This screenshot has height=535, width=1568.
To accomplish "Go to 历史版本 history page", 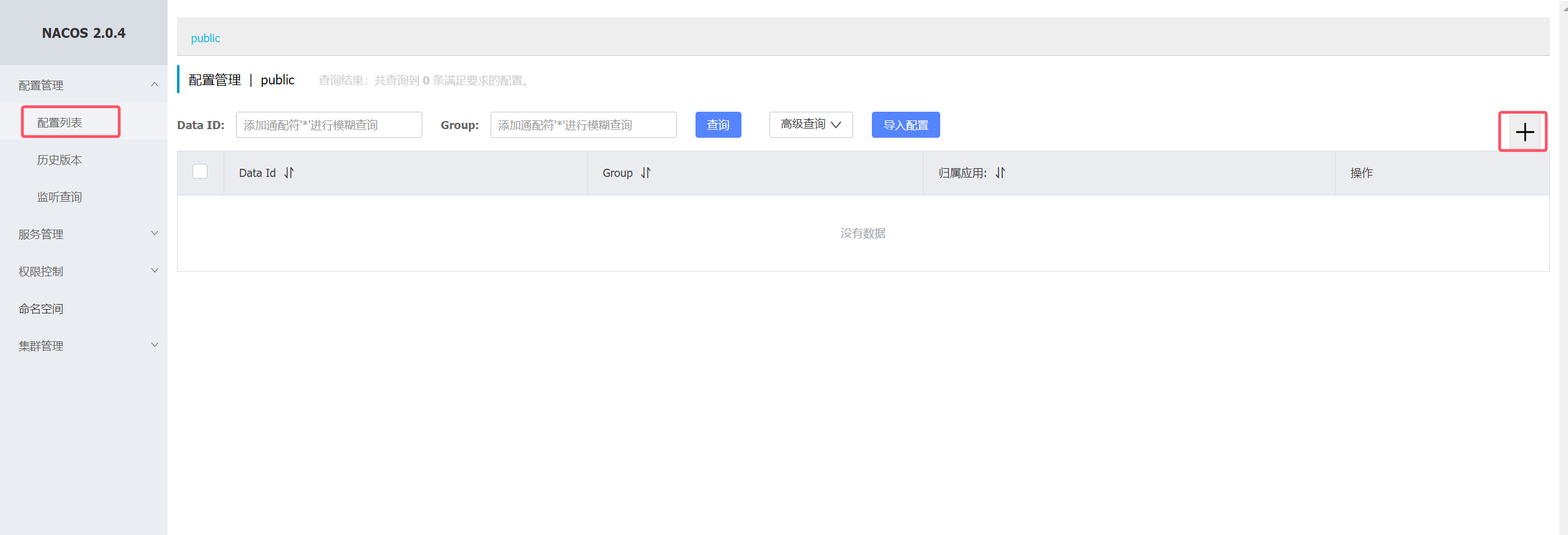I will [x=60, y=160].
